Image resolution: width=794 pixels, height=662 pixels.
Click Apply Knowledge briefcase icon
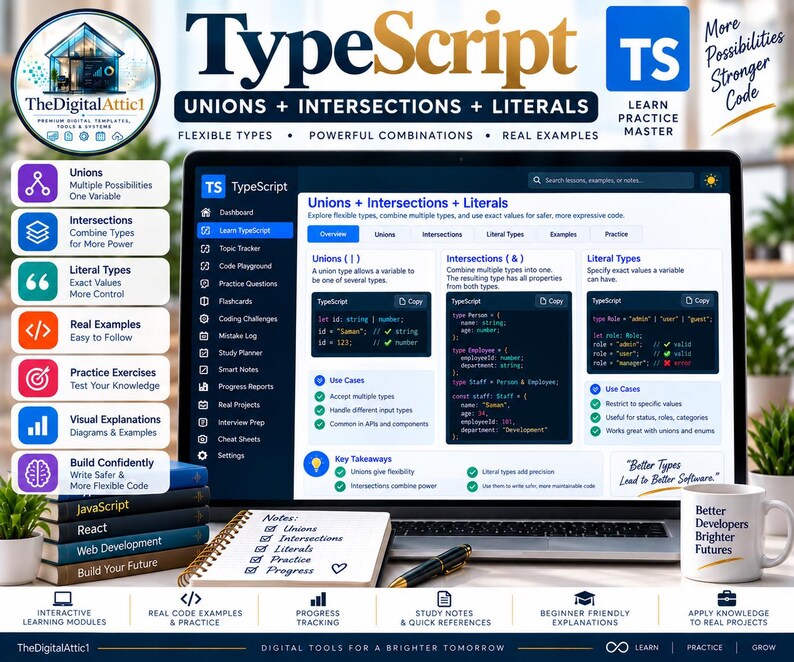pyautogui.click(x=727, y=599)
